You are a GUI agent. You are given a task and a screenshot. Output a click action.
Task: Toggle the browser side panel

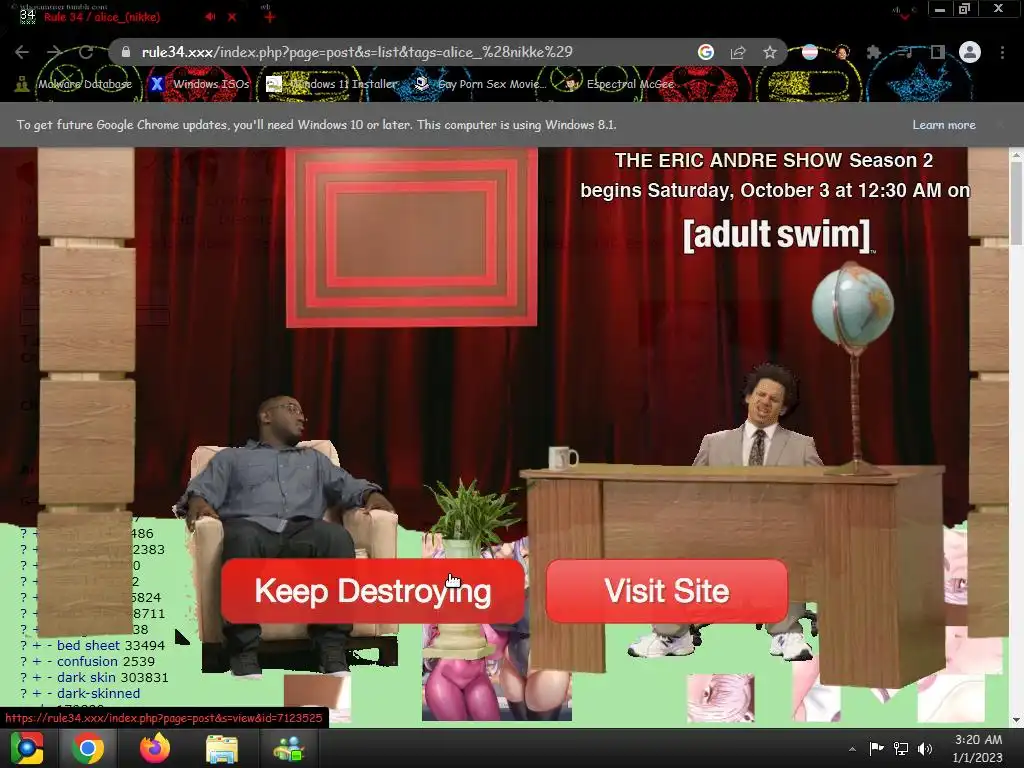click(938, 52)
